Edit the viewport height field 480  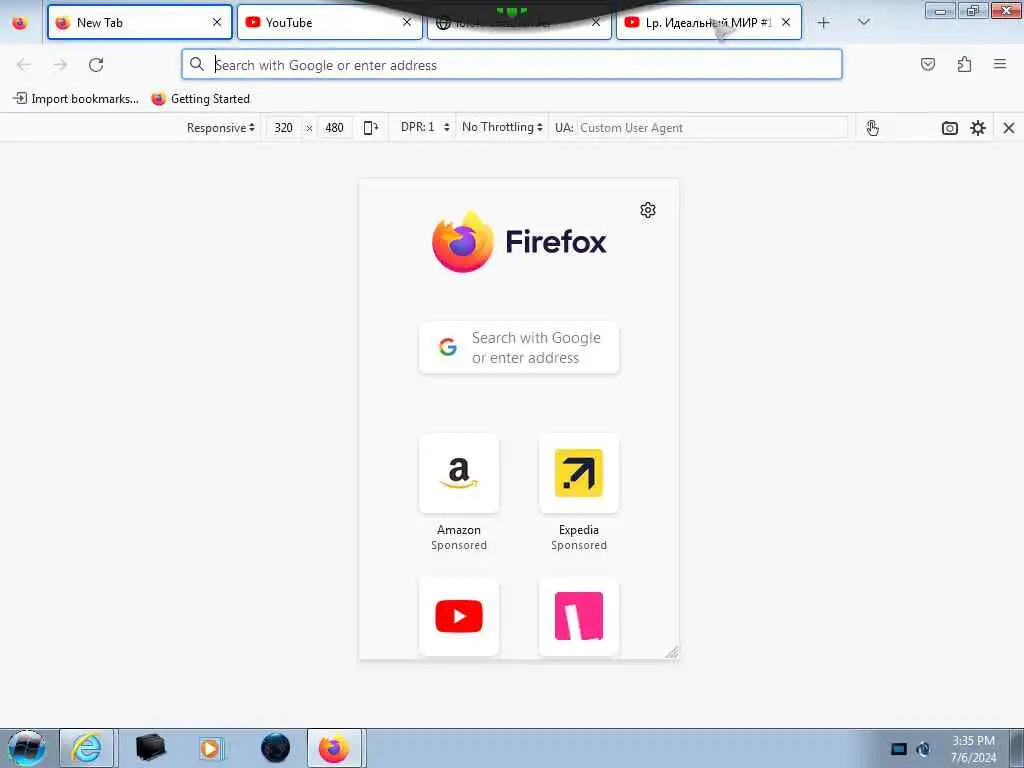pos(334,128)
